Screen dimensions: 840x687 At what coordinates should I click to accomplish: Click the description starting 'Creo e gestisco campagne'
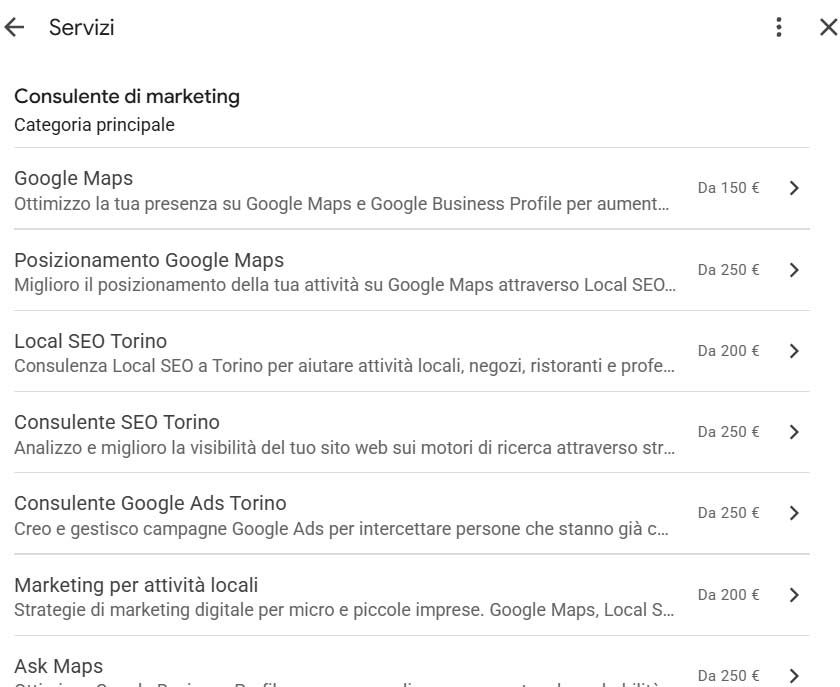tap(342, 529)
